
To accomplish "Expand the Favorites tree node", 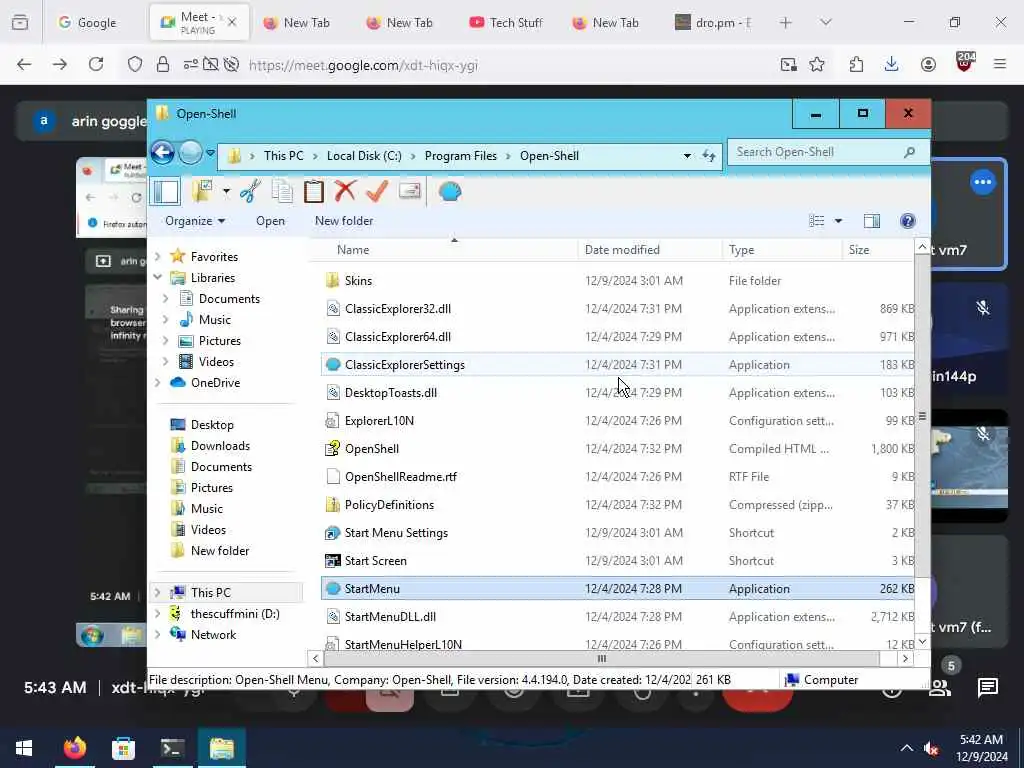I will tap(157, 257).
